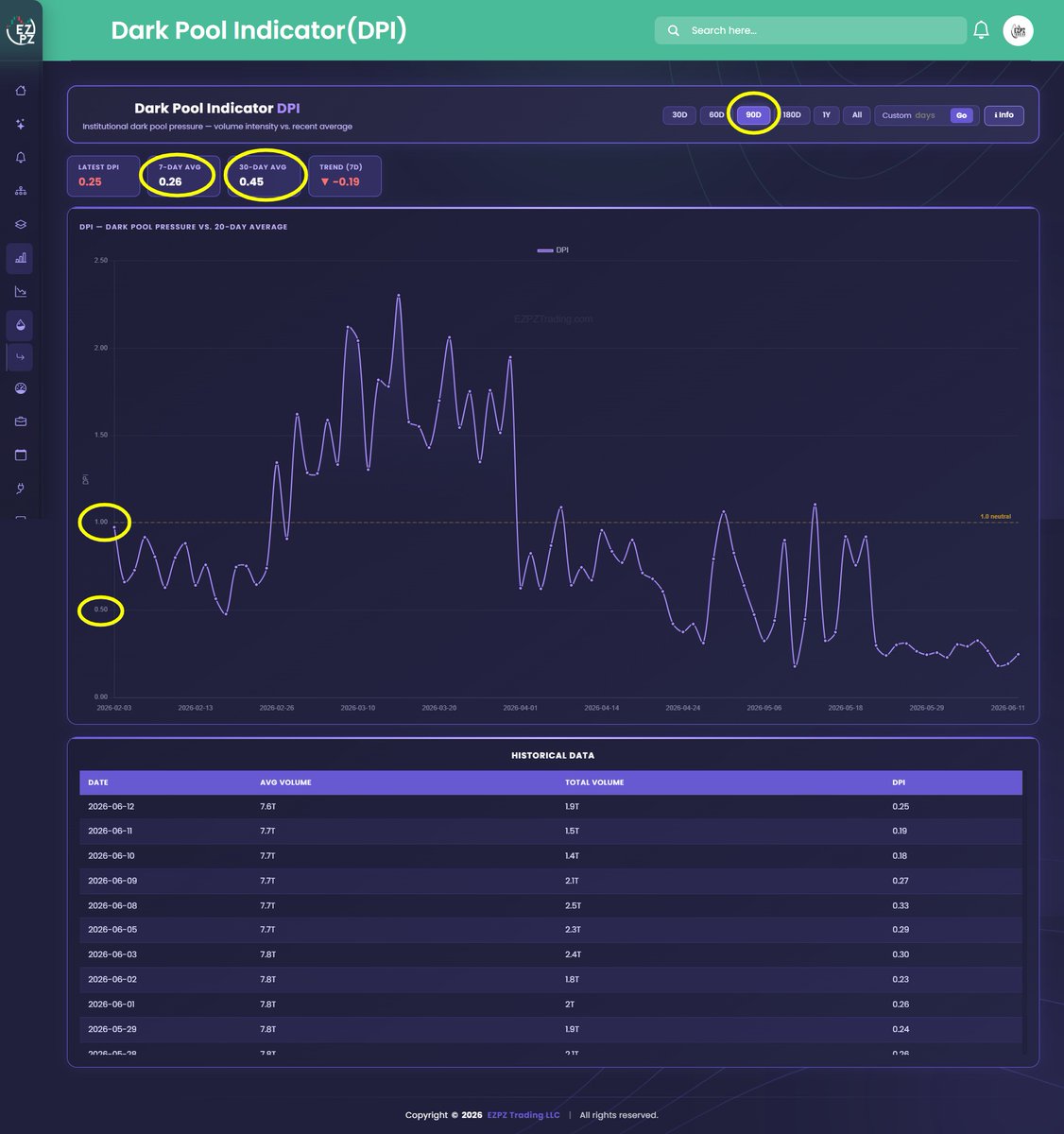Click the 30-Day Avg card
Image resolution: width=1064 pixels, height=1134 pixels.
265,176
